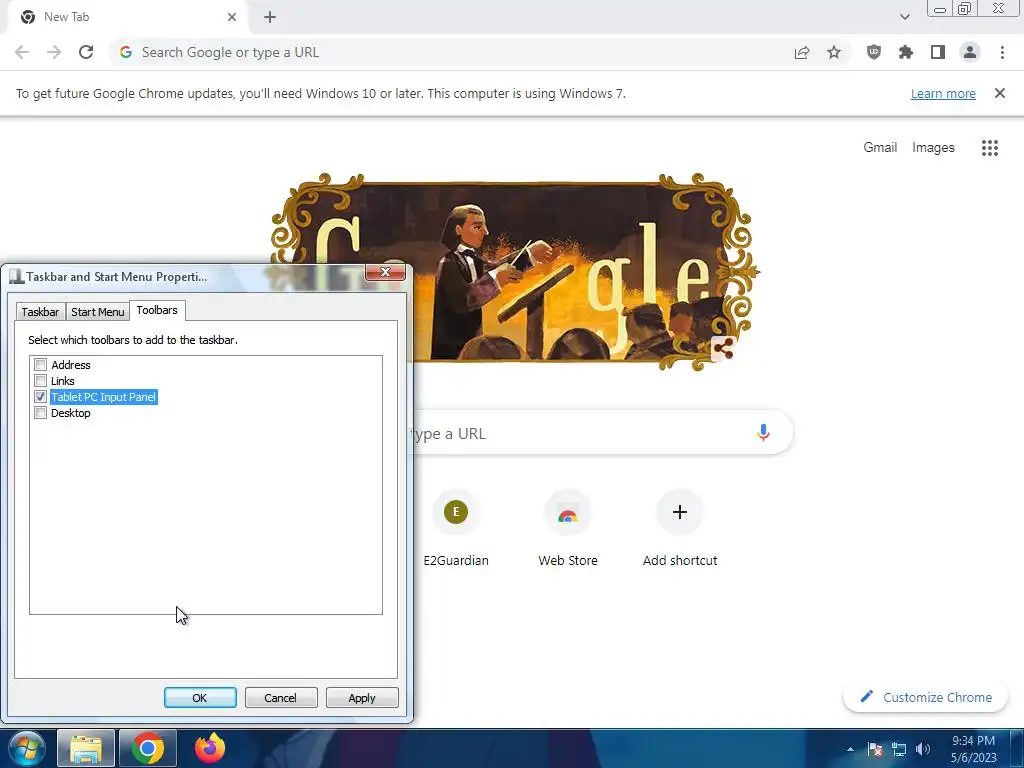Open File Explorer from the taskbar

coord(86,748)
